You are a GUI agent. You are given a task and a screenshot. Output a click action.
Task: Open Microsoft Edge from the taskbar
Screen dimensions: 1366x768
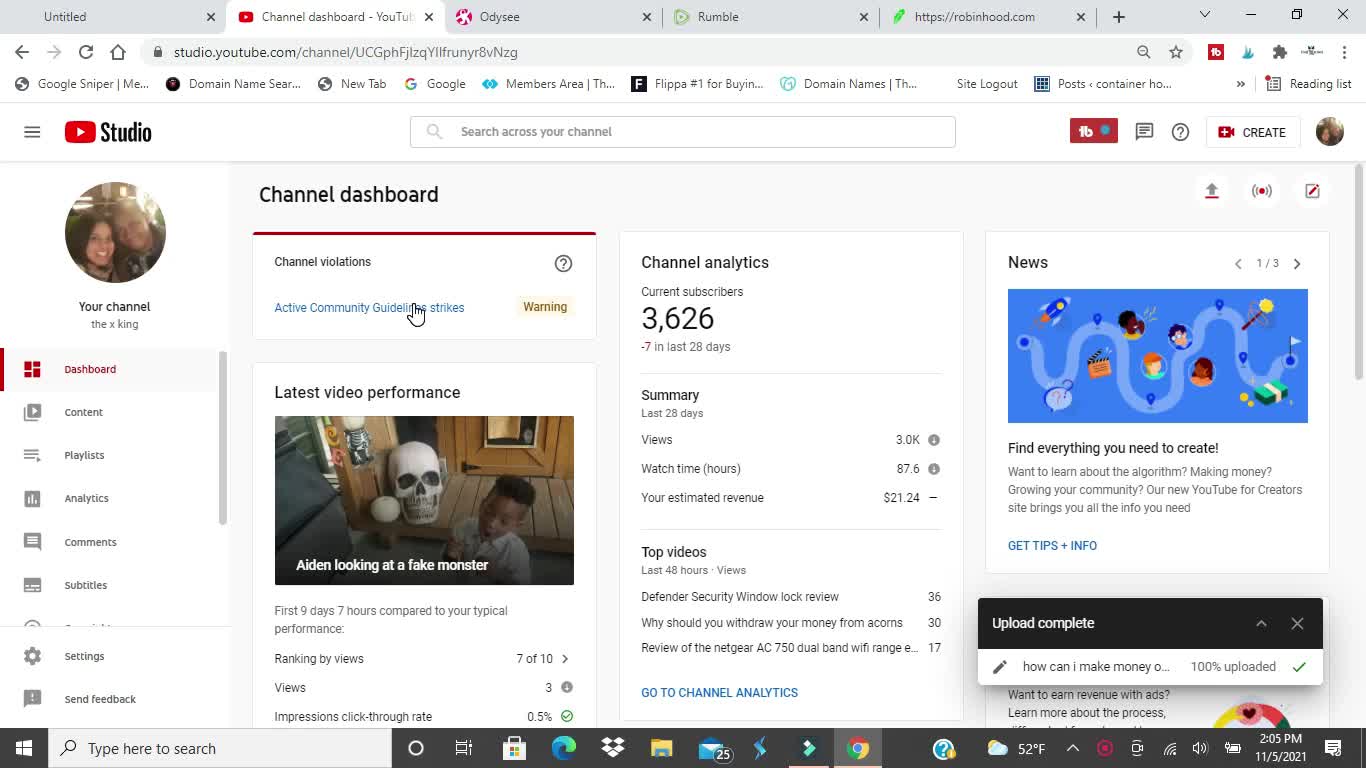(x=564, y=748)
